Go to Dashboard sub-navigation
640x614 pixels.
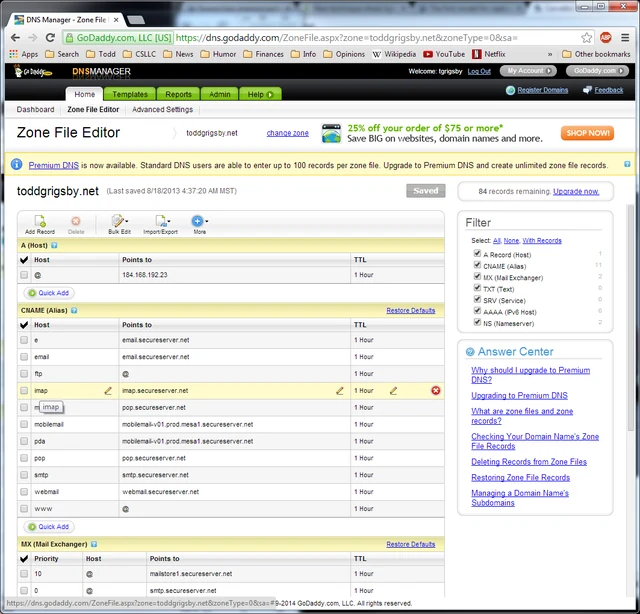pos(35,109)
